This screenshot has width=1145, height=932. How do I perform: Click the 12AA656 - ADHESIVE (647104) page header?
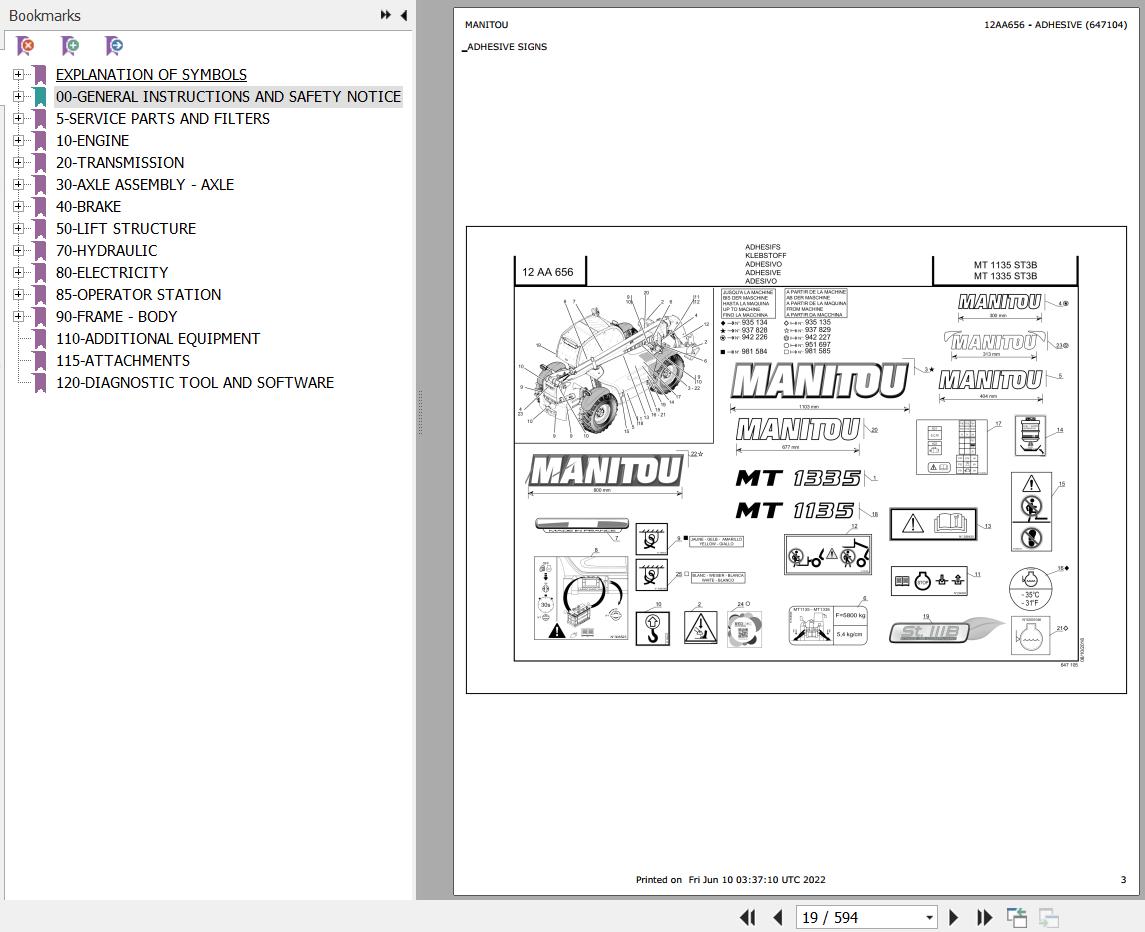pos(1055,25)
